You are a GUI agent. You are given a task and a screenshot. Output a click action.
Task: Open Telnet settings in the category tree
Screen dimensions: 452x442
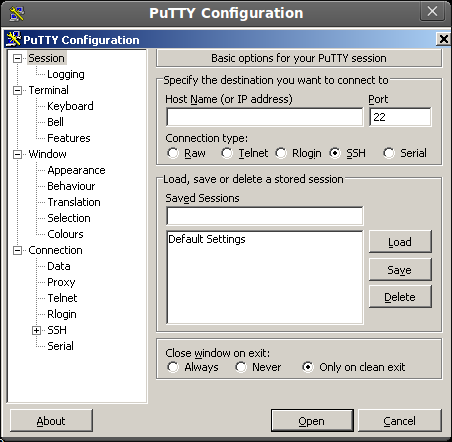[x=62, y=298]
